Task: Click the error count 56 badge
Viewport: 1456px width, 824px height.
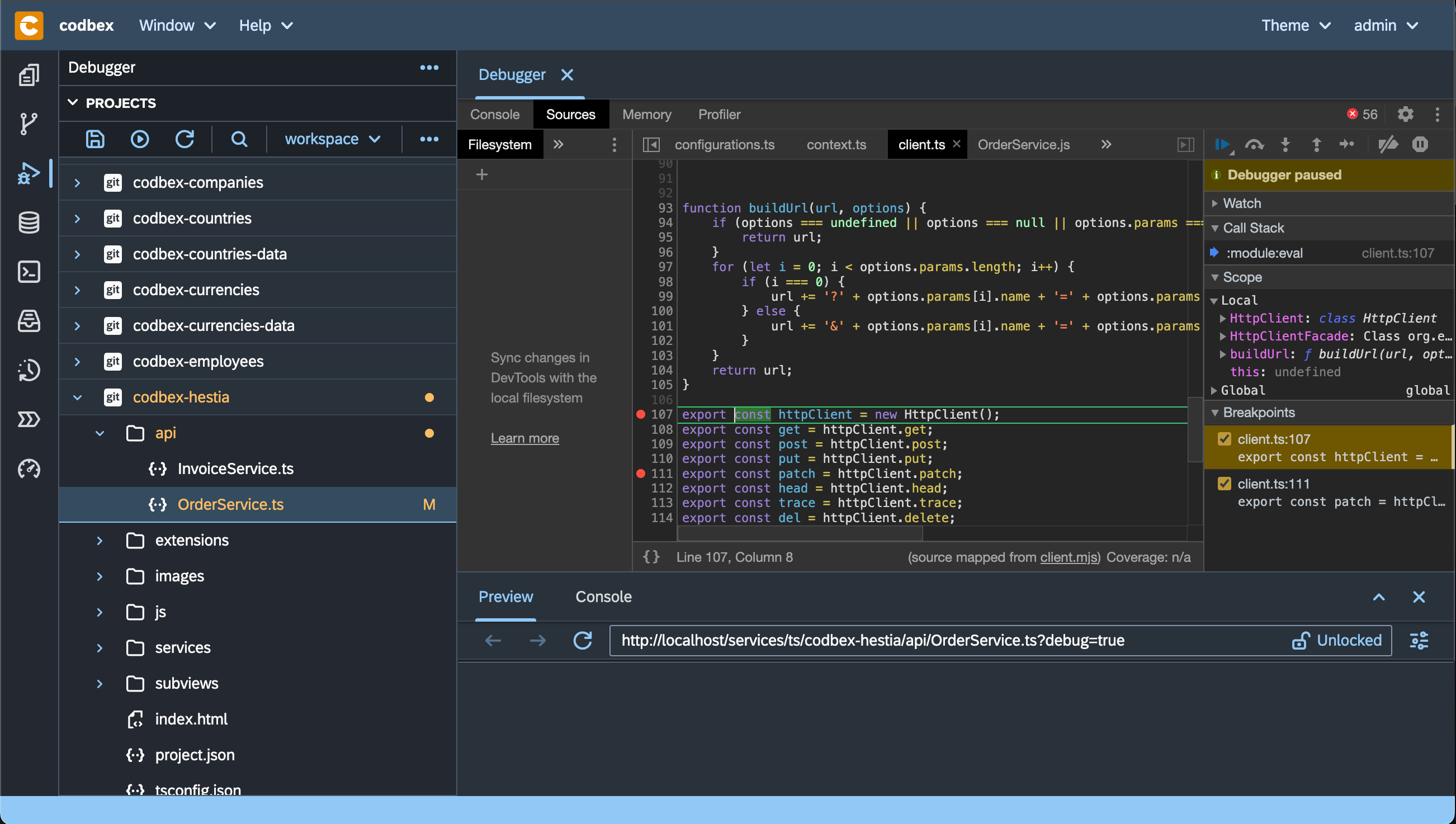Action: (x=1363, y=114)
